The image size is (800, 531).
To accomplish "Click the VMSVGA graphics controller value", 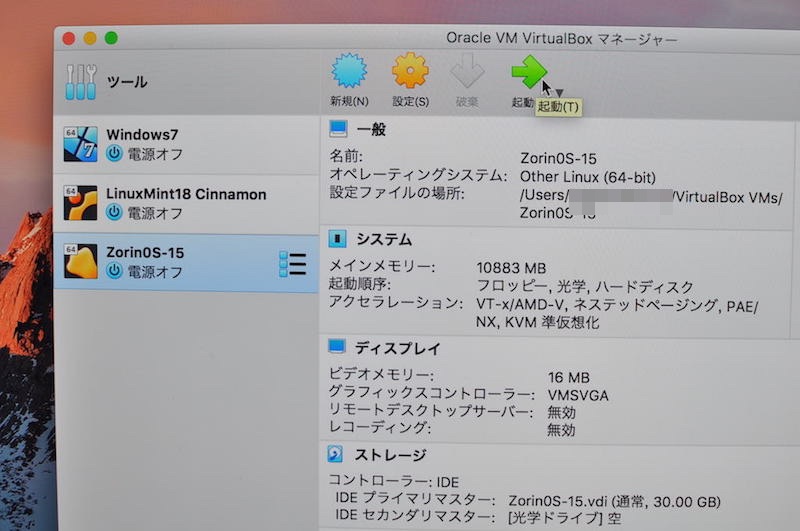I will coord(578,395).
